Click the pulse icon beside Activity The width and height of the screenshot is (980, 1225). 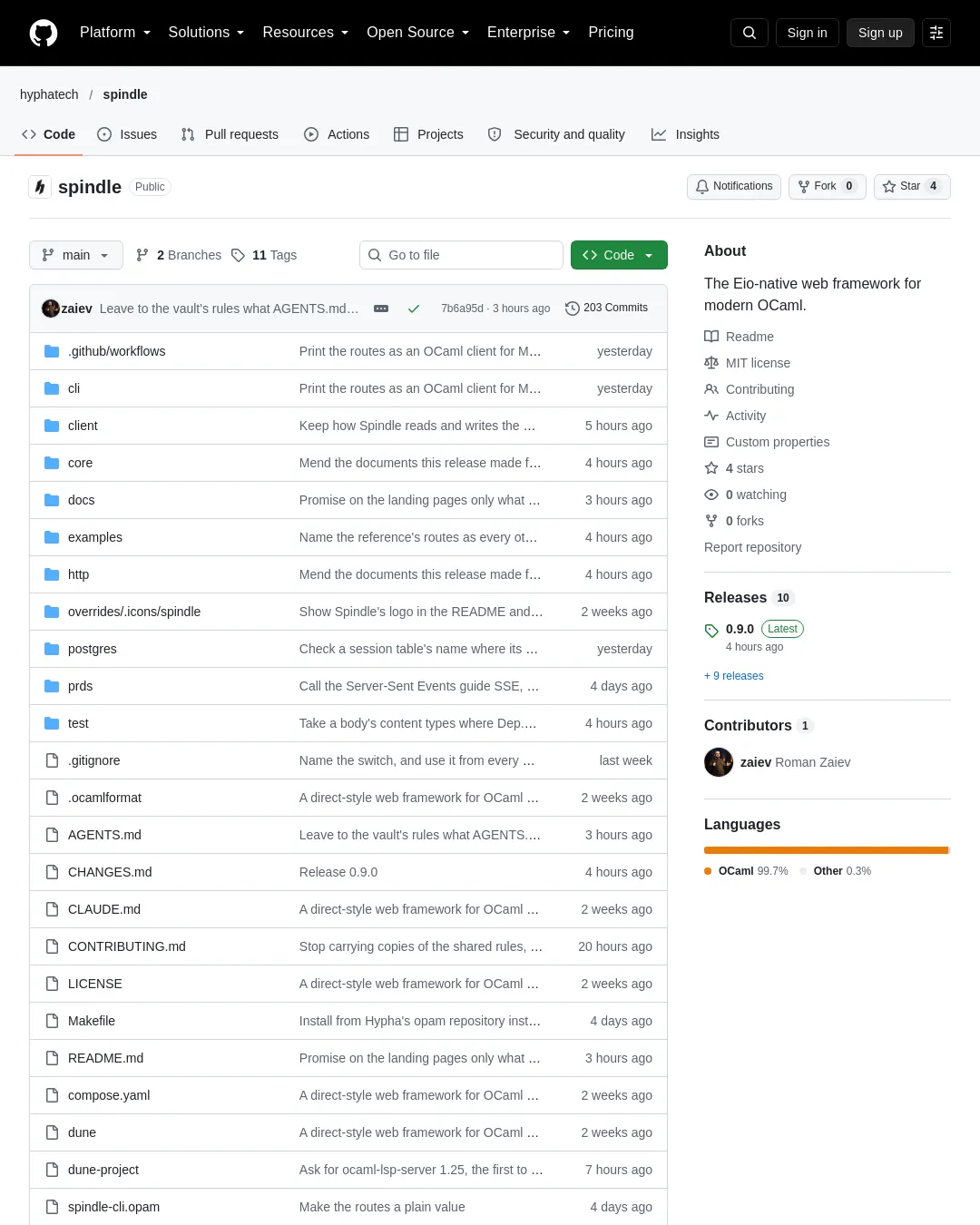tap(711, 416)
